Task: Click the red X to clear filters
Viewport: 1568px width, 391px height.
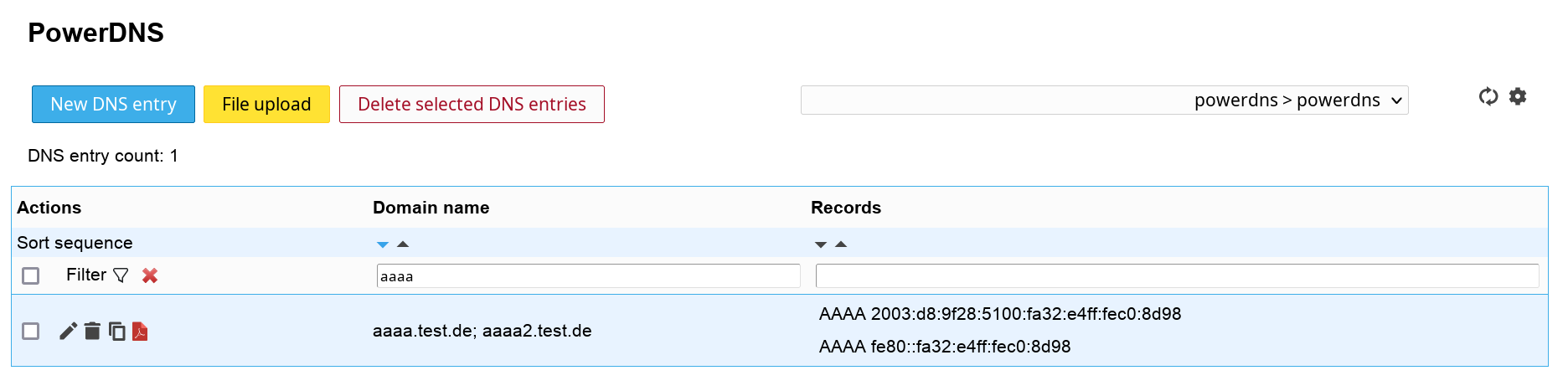Action: coord(150,275)
